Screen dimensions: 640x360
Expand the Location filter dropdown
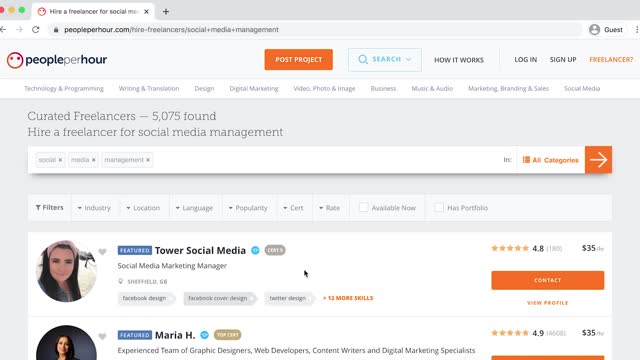click(143, 208)
